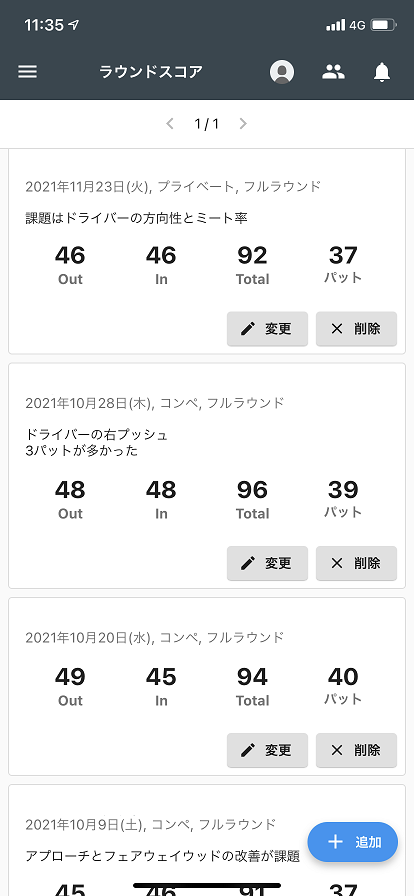Tap the 4G signal status indicator
Image resolution: width=414 pixels, height=896 pixels.
click(x=357, y=25)
